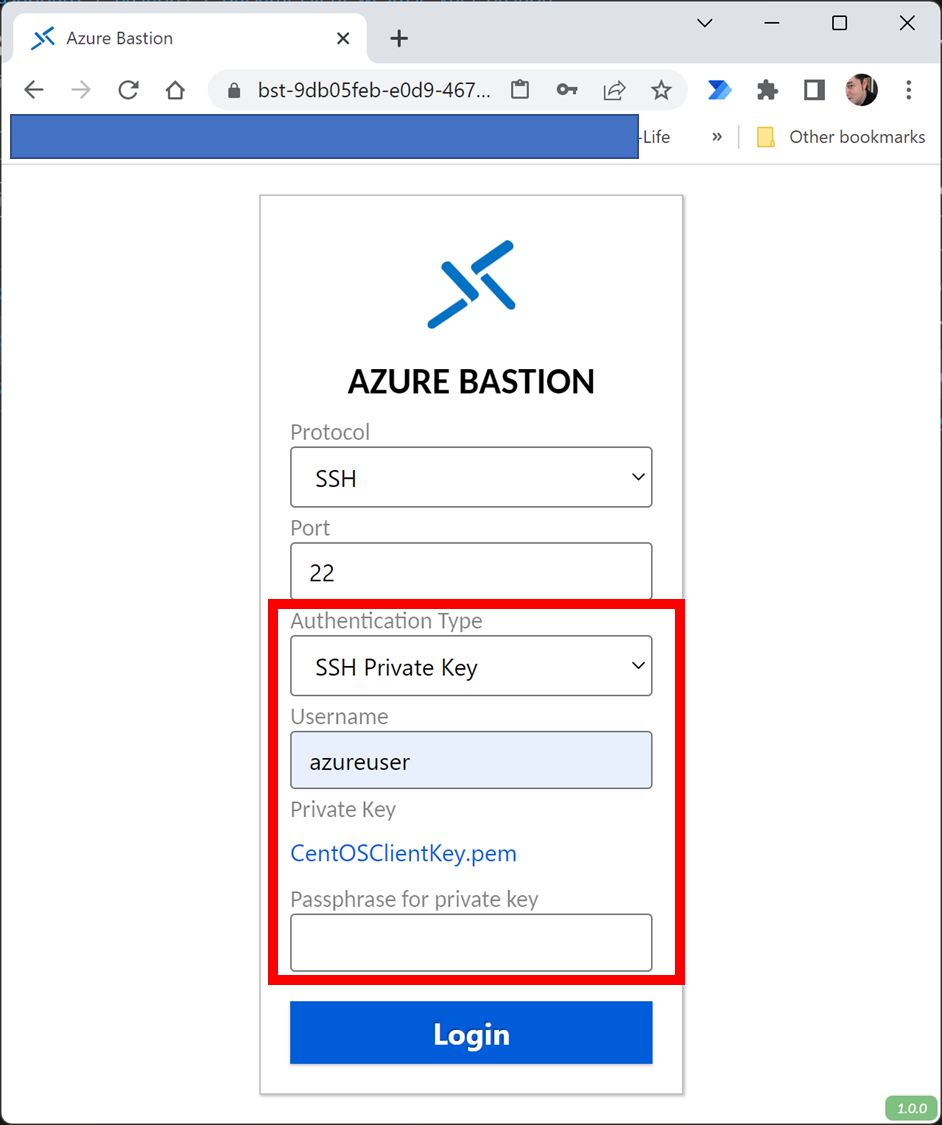Select the Azure Bastion tab
Image resolution: width=942 pixels, height=1125 pixels.
pyautogui.click(x=187, y=38)
